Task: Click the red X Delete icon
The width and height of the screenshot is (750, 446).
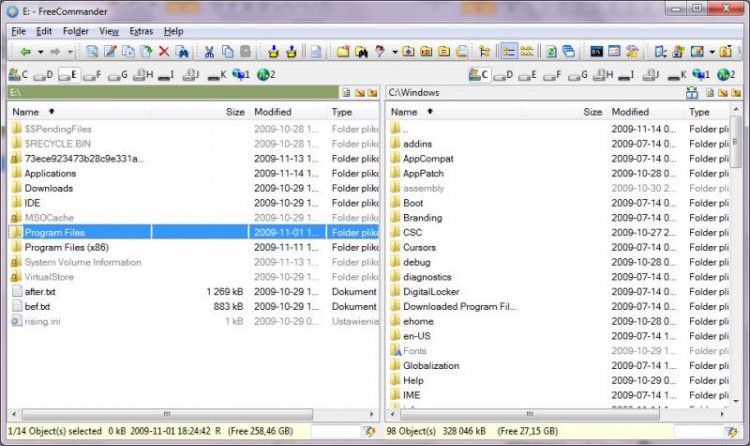Action: click(164, 51)
